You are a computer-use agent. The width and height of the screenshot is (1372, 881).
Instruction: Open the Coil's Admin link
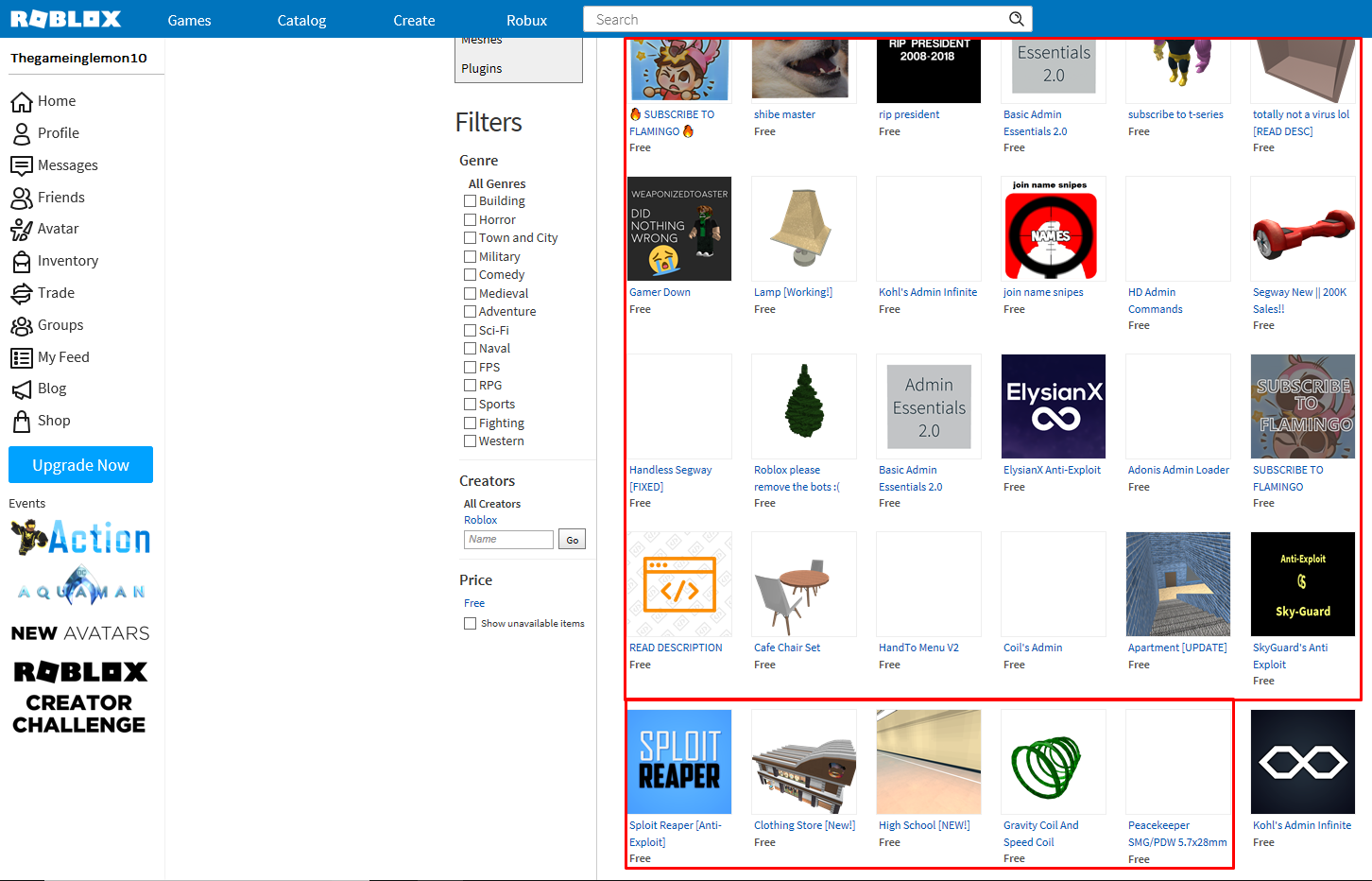(1033, 648)
